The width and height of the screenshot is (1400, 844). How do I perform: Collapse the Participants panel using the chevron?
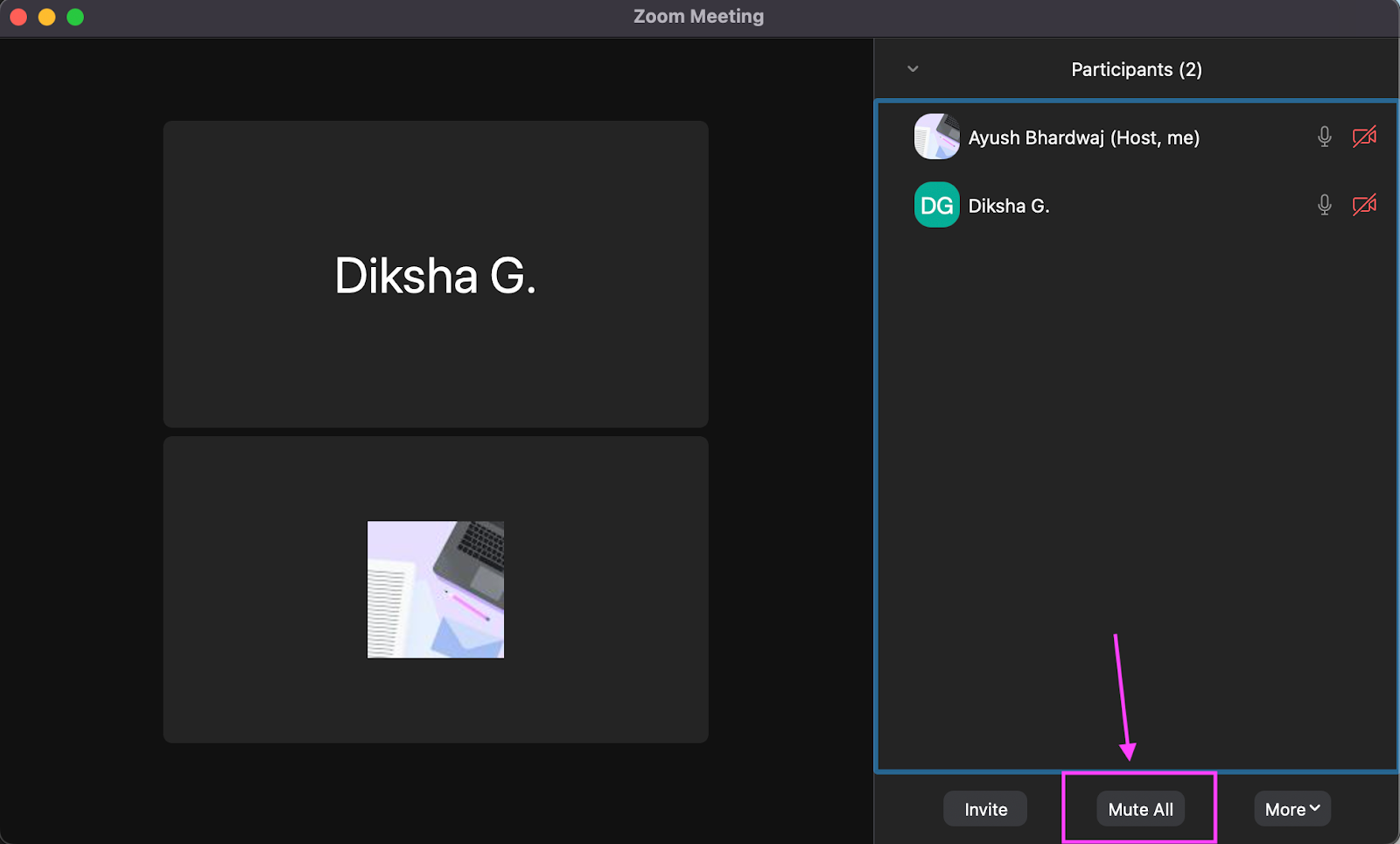[x=912, y=69]
